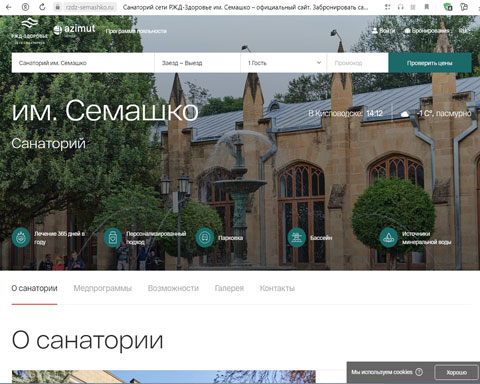
Task: Expand the 1 Гость guest dropdown
Action: point(284,63)
